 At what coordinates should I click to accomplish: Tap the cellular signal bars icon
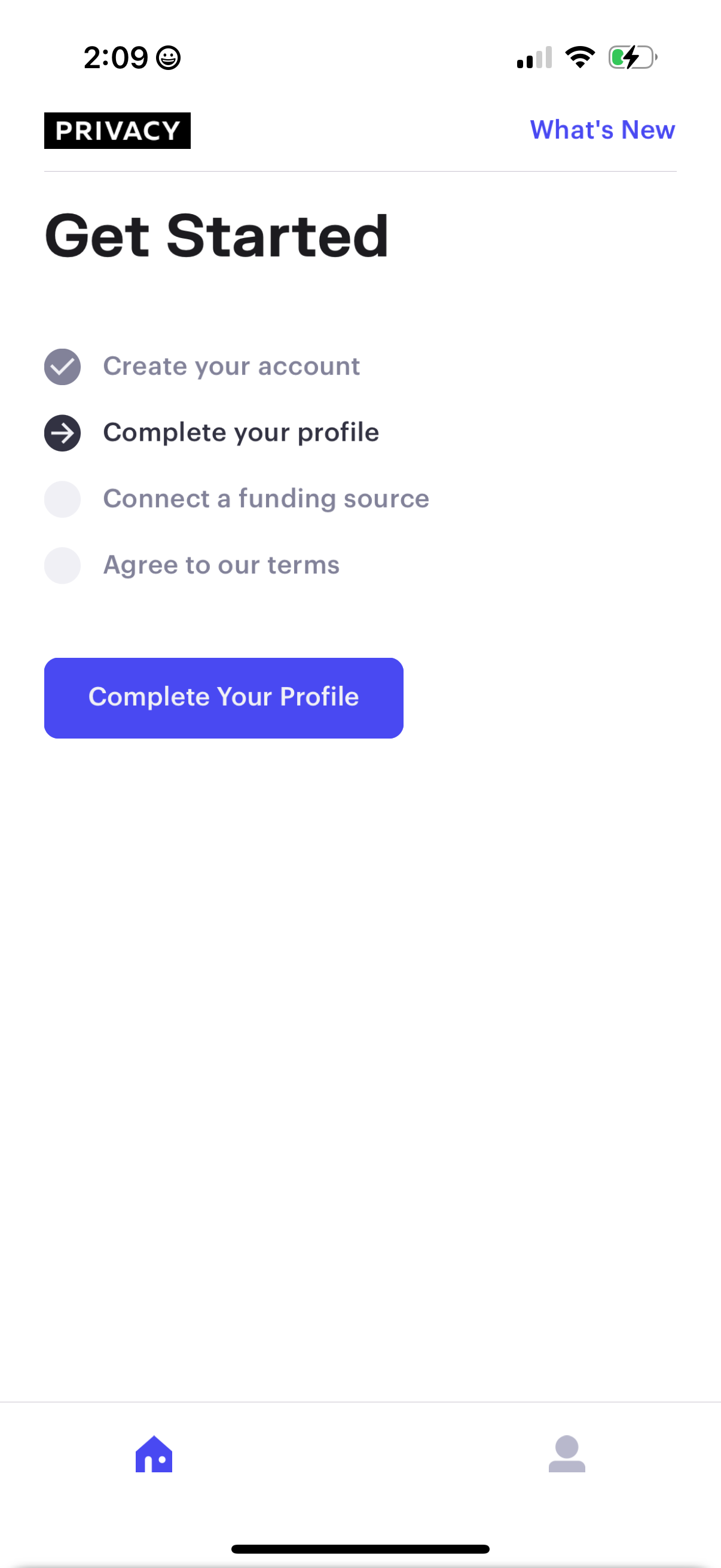534,57
